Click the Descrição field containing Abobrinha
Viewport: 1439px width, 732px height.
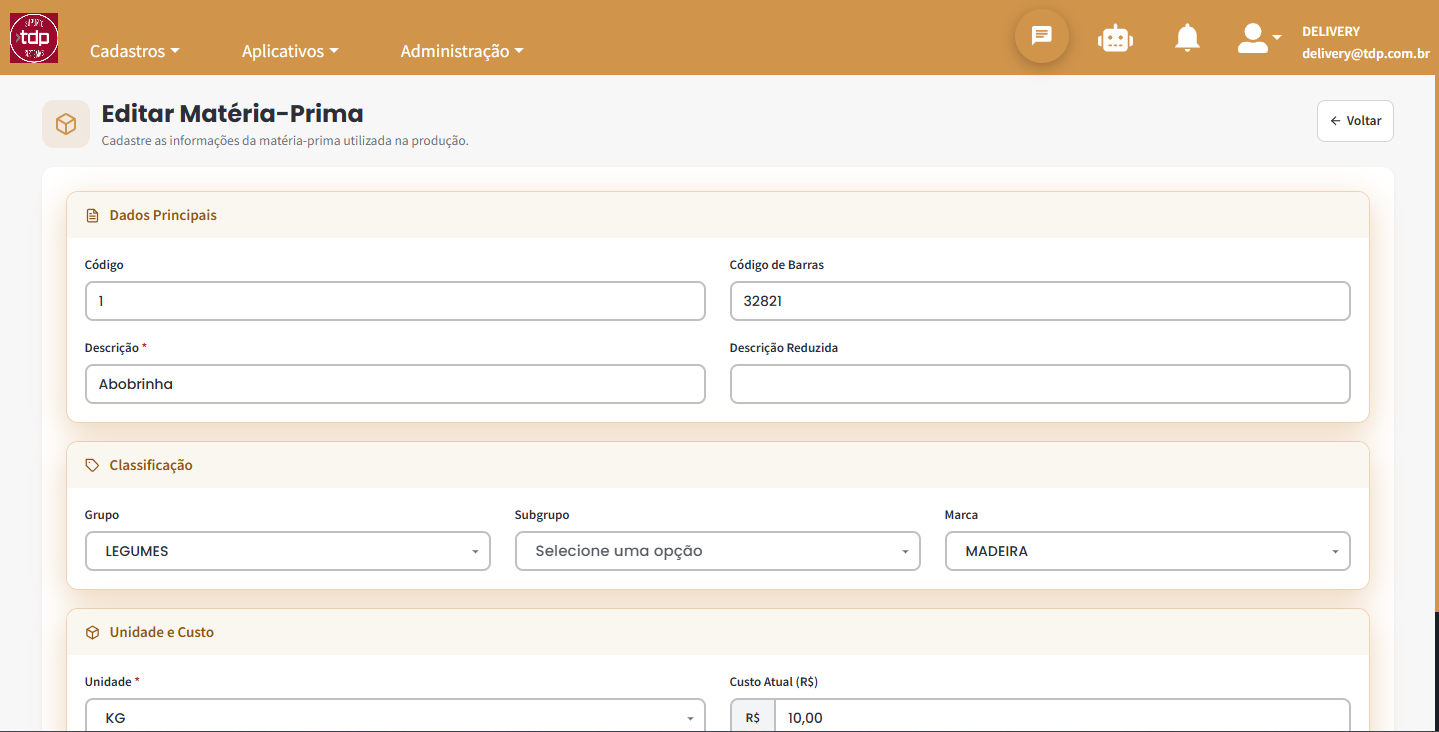(395, 384)
